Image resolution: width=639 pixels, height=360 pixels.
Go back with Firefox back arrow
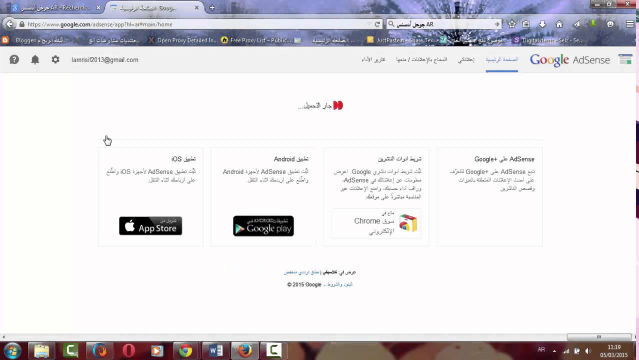pos(9,24)
